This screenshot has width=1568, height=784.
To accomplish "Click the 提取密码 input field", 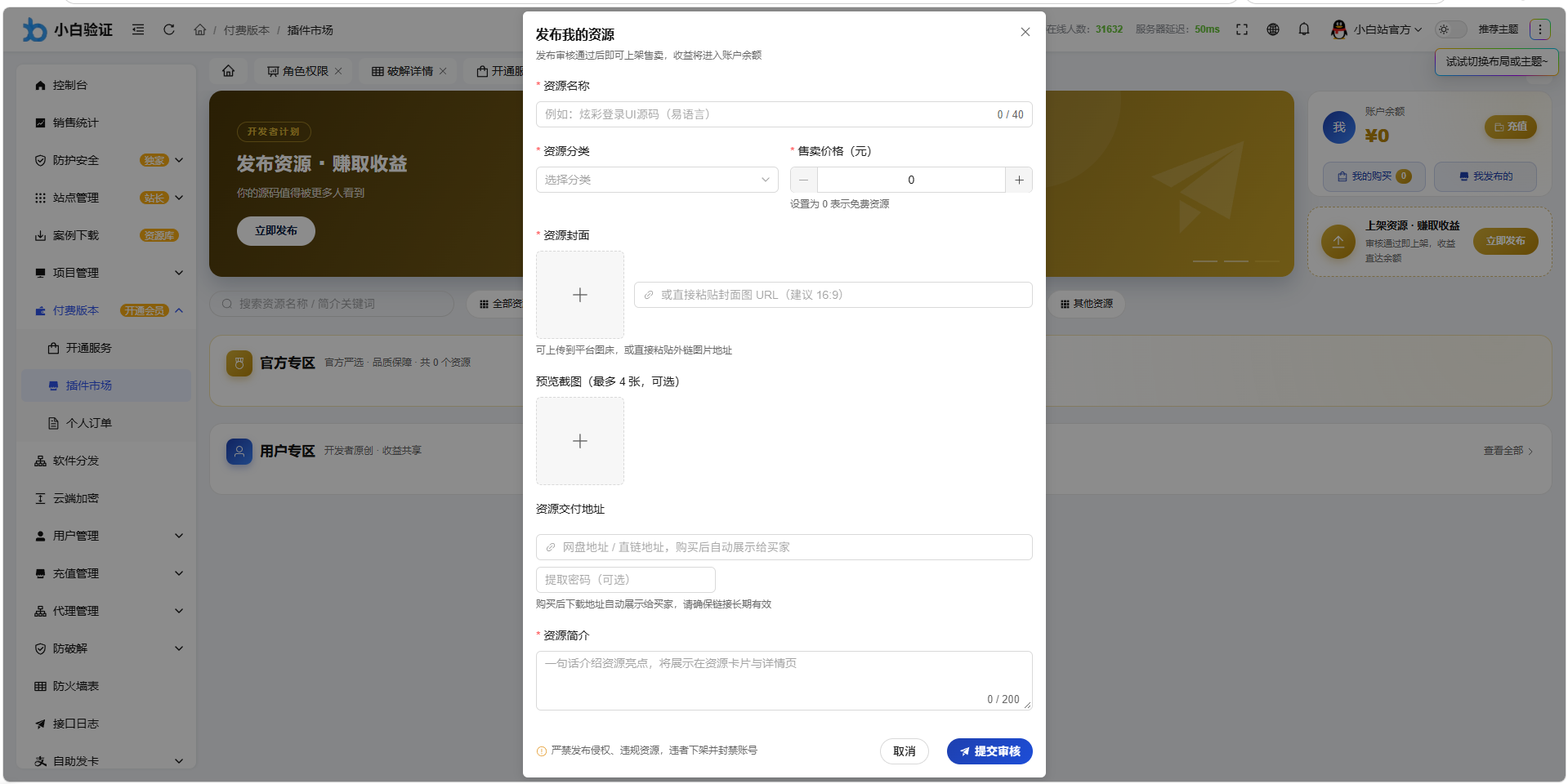I will (625, 580).
